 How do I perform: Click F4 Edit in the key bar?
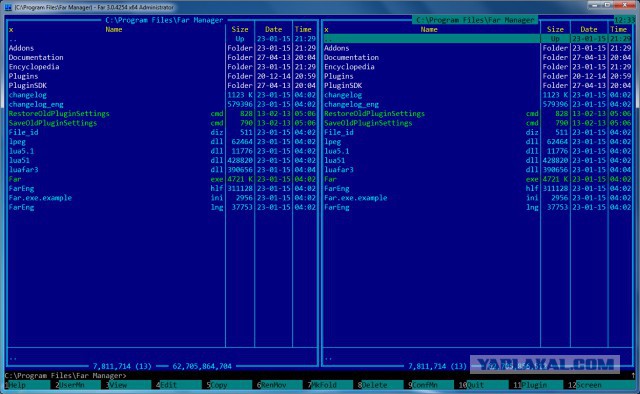[179, 385]
